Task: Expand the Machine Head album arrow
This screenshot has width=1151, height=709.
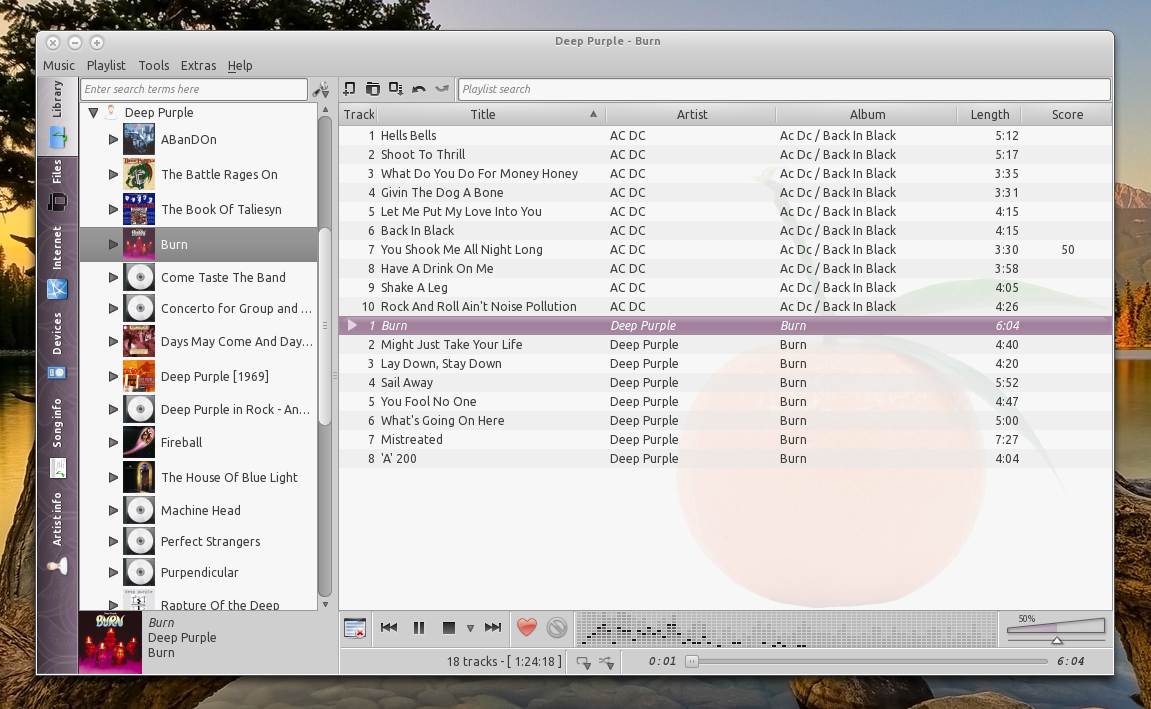Action: click(x=113, y=510)
